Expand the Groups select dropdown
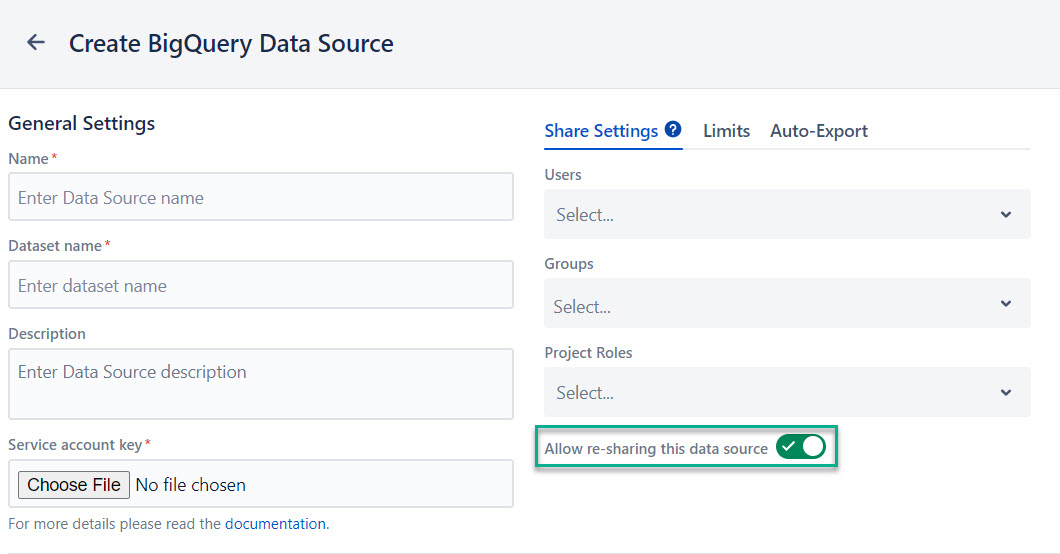 tap(770, 305)
